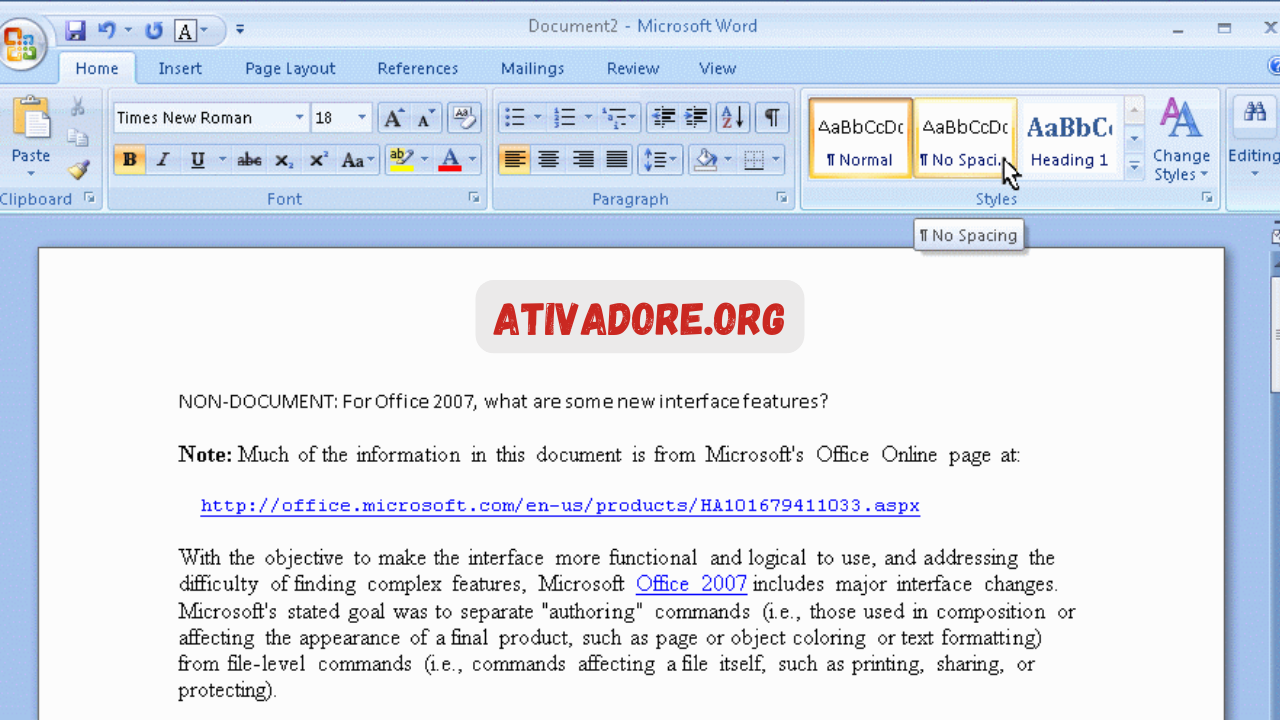Clear formatting with eraser icon

463,118
